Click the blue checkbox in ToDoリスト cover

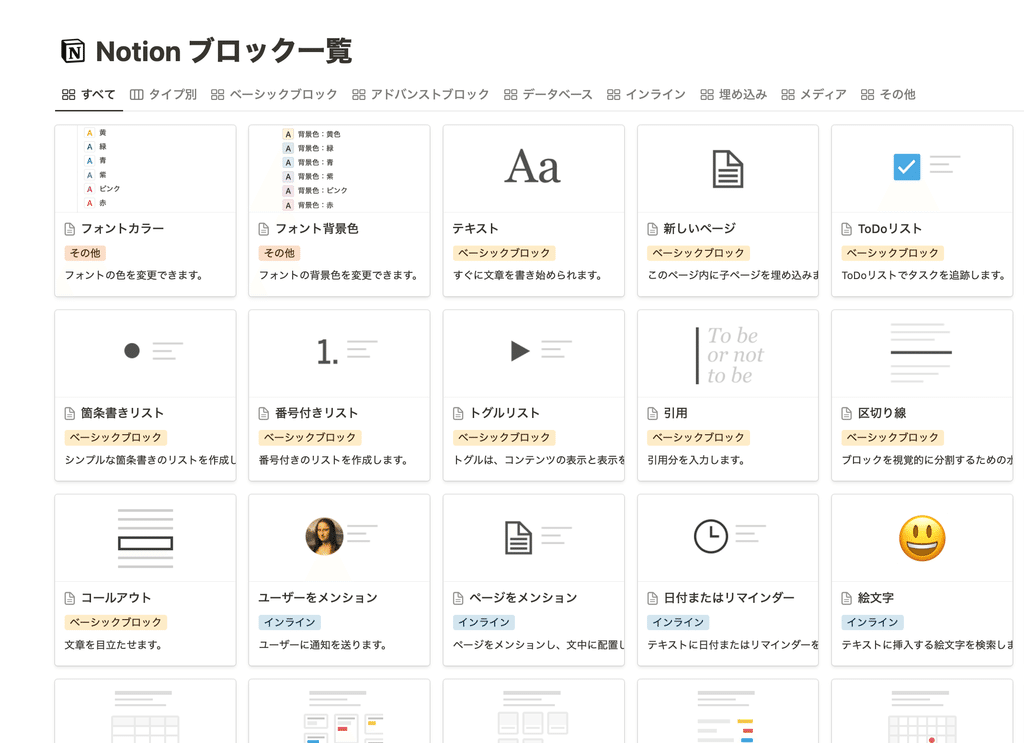click(906, 167)
